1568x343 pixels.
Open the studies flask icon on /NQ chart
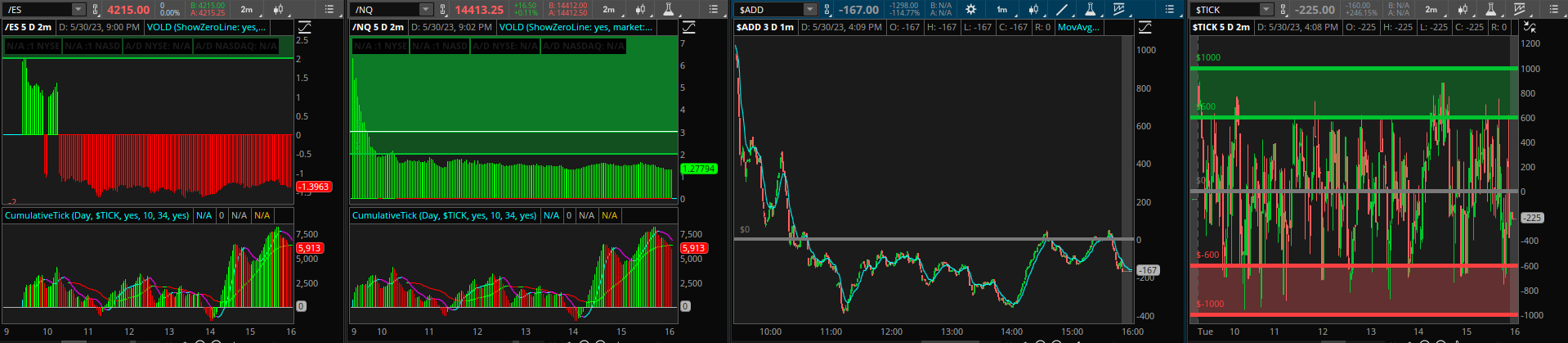point(669,10)
